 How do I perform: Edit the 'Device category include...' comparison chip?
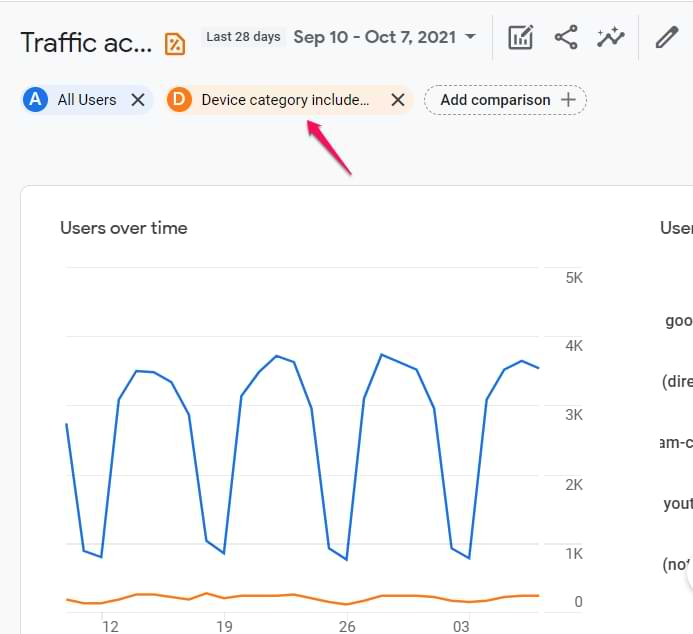(285, 100)
